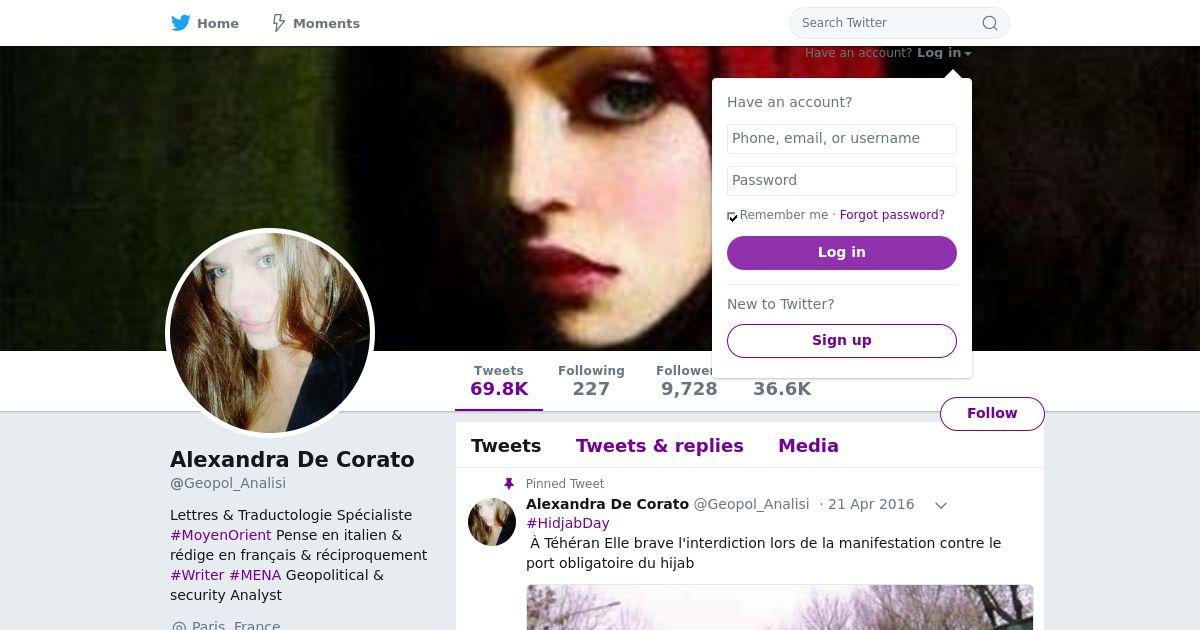This screenshot has height=630, width=1200.
Task: Switch to the Media tab
Action: coord(808,446)
